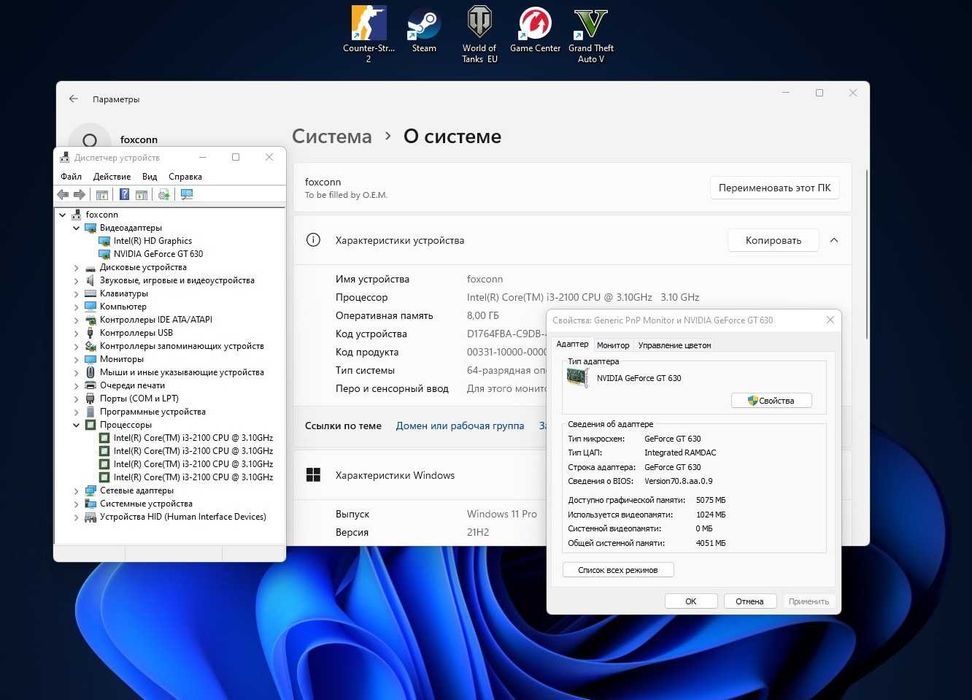Screen dimensions: 972x700
Task: Expand the Компьютер tree node
Action: (76, 307)
